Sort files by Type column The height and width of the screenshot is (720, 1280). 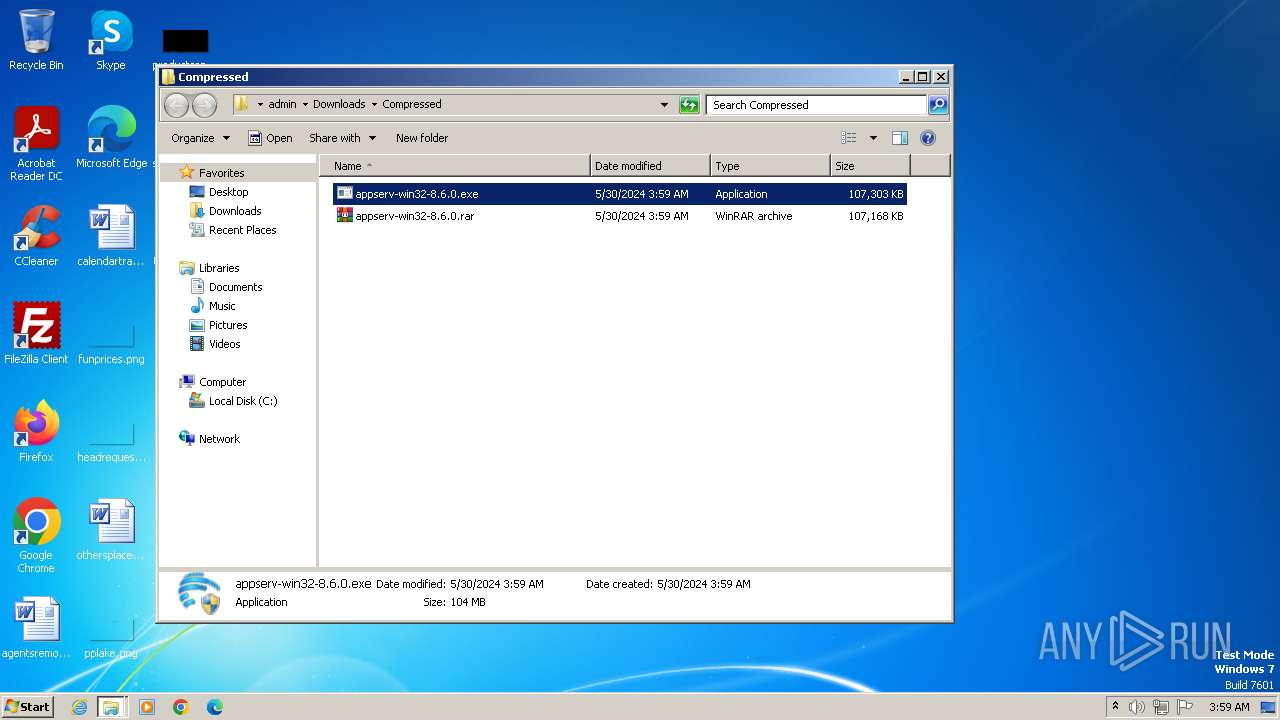click(770, 166)
